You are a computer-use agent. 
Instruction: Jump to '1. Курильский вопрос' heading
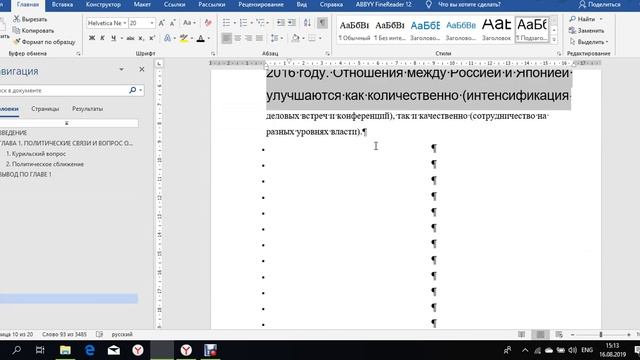pyautogui.click(x=36, y=154)
